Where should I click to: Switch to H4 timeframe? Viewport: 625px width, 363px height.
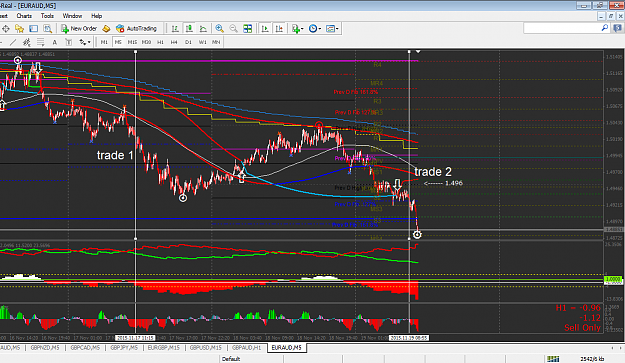point(174,42)
